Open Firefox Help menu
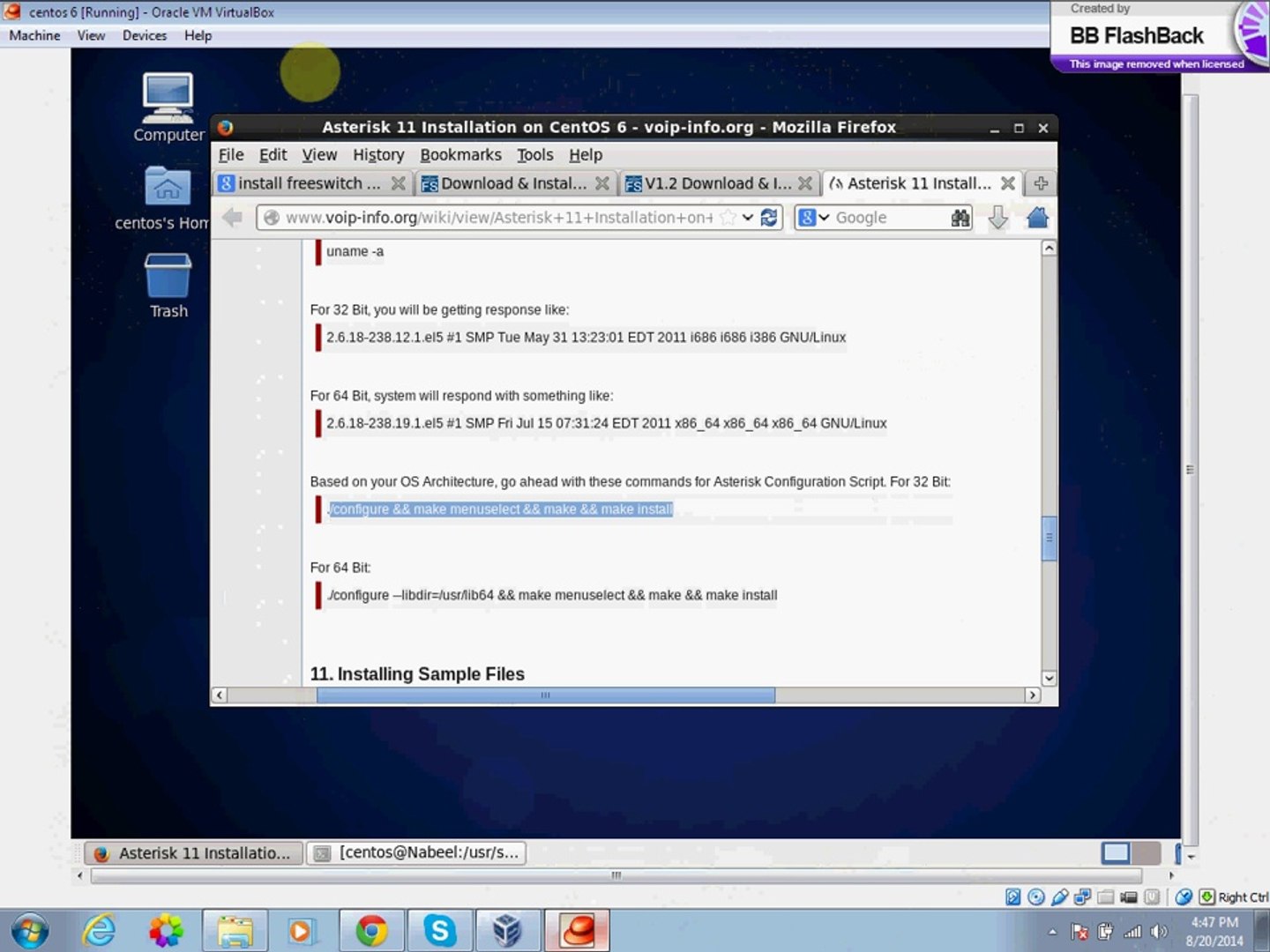Image resolution: width=1270 pixels, height=952 pixels. point(586,155)
